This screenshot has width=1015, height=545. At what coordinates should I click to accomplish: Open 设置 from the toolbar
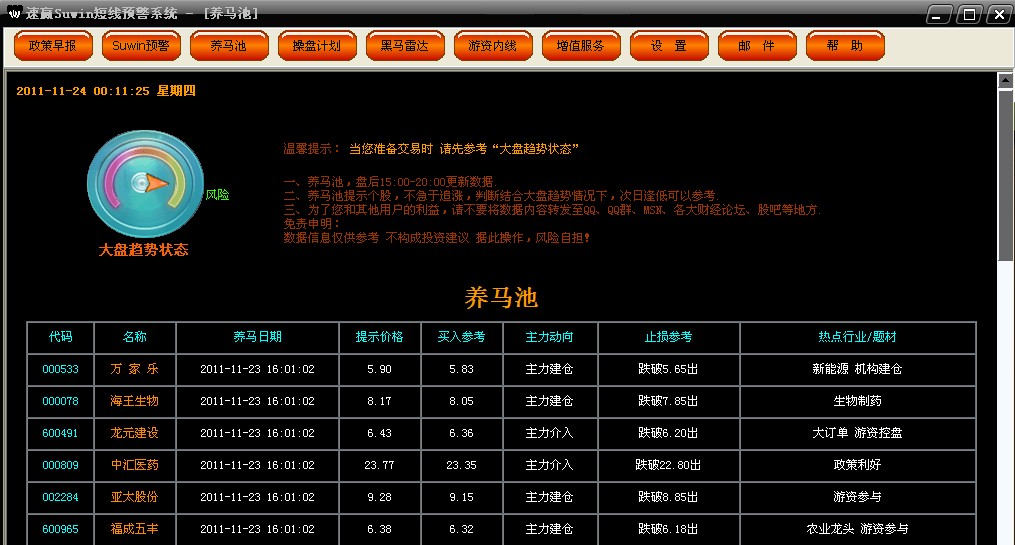coord(669,46)
